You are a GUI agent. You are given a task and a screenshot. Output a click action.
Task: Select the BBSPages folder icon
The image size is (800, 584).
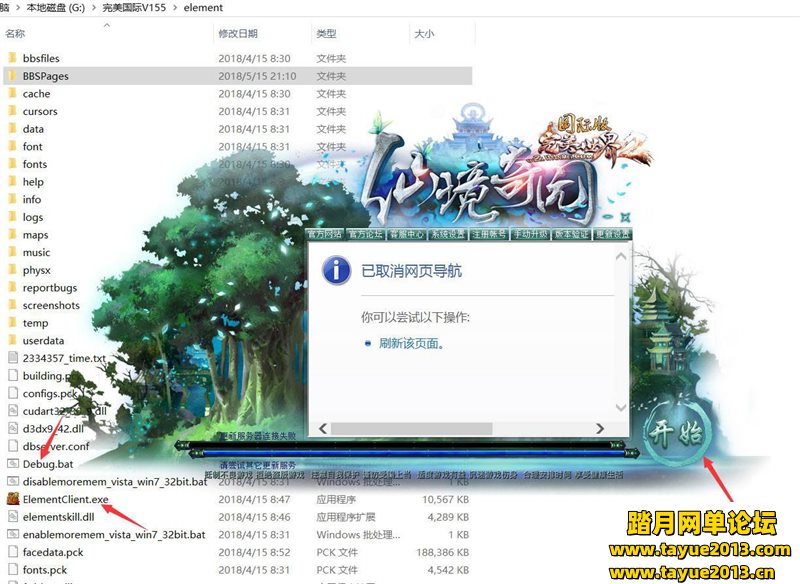click(x=13, y=75)
